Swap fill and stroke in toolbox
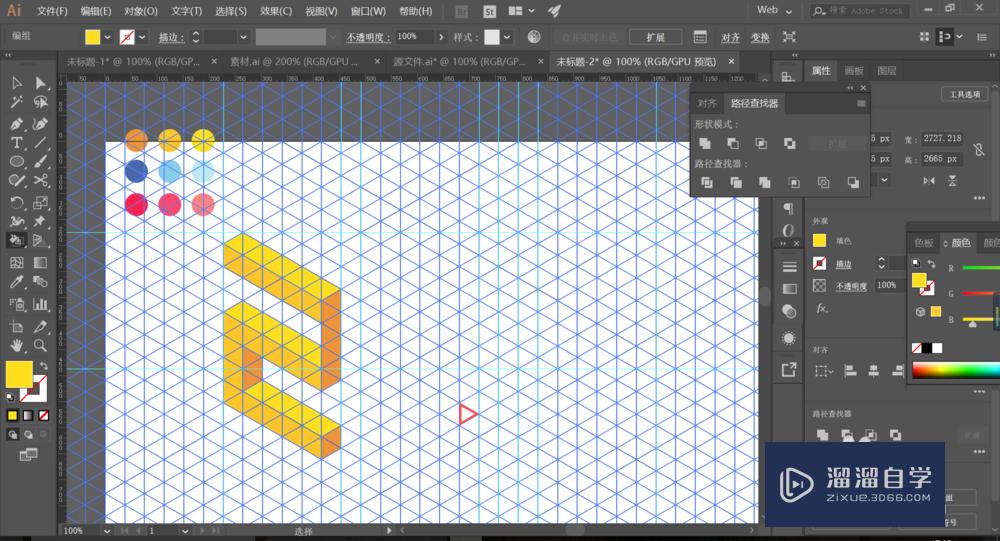Screen dimensions: 1000x541 click(43, 366)
